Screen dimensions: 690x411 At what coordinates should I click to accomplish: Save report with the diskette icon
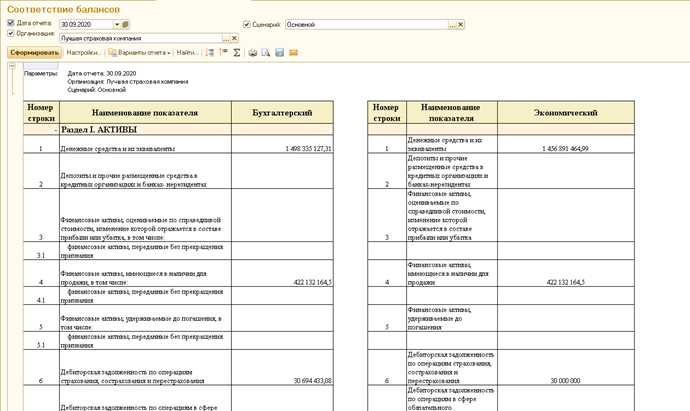click(x=279, y=53)
